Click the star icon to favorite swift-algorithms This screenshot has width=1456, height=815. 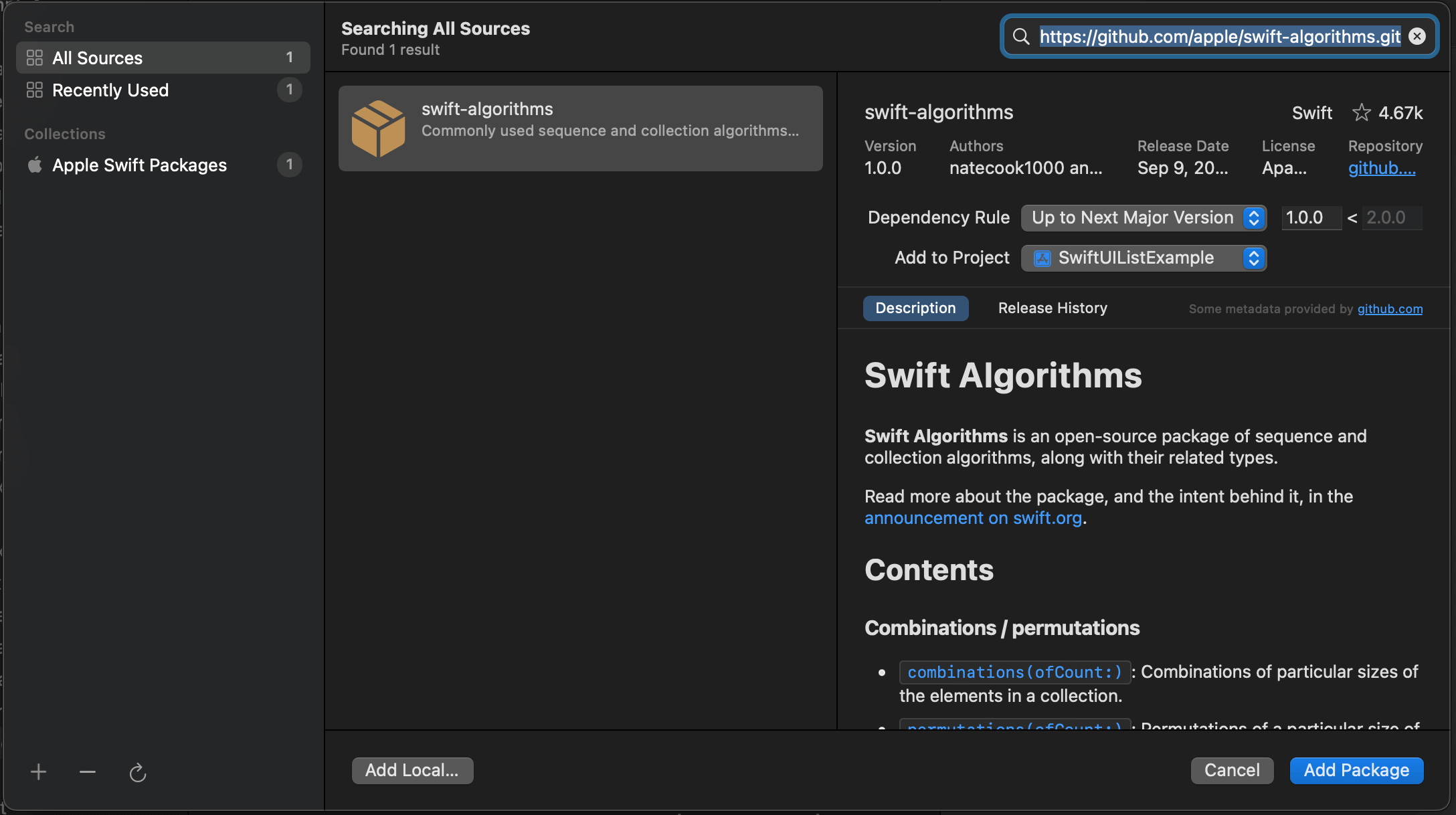pos(1362,112)
